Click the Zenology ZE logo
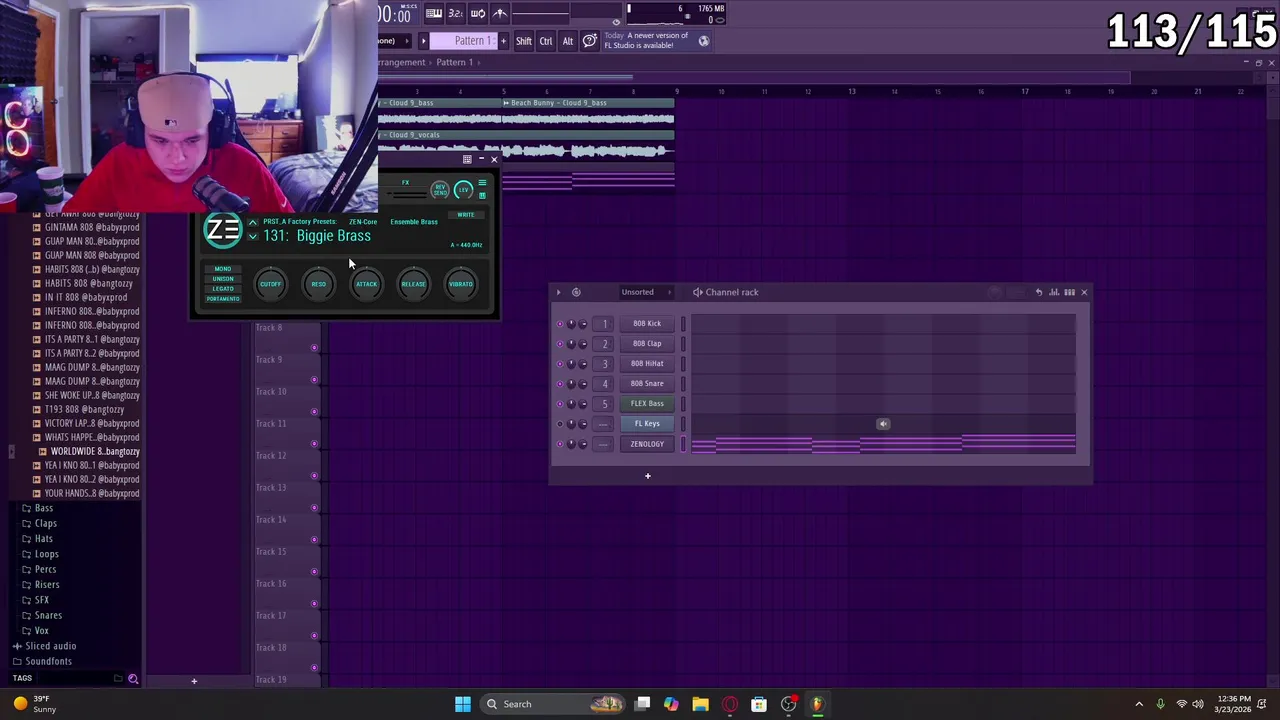Viewport: 1280px width, 720px height. [222, 231]
